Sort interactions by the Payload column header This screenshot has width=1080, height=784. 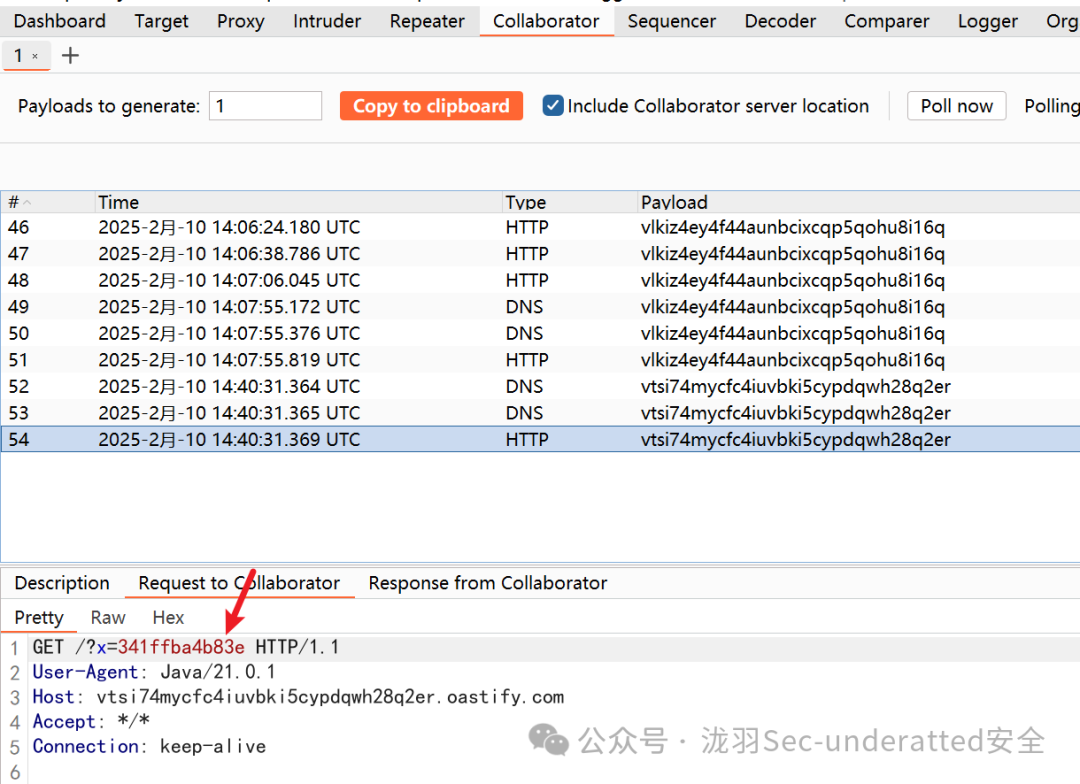click(x=858, y=202)
